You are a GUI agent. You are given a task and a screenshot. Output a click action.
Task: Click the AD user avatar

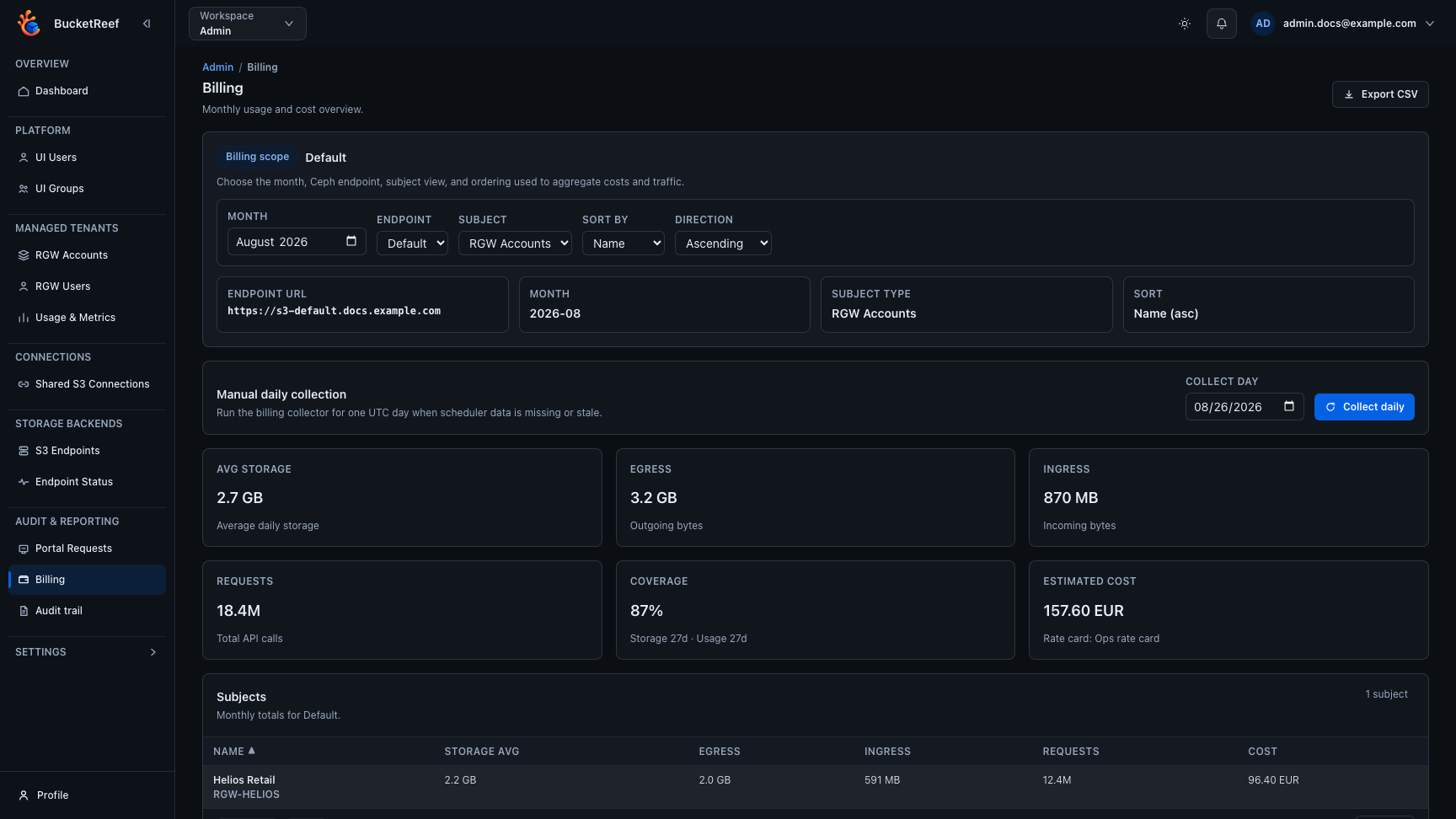pos(1263,24)
